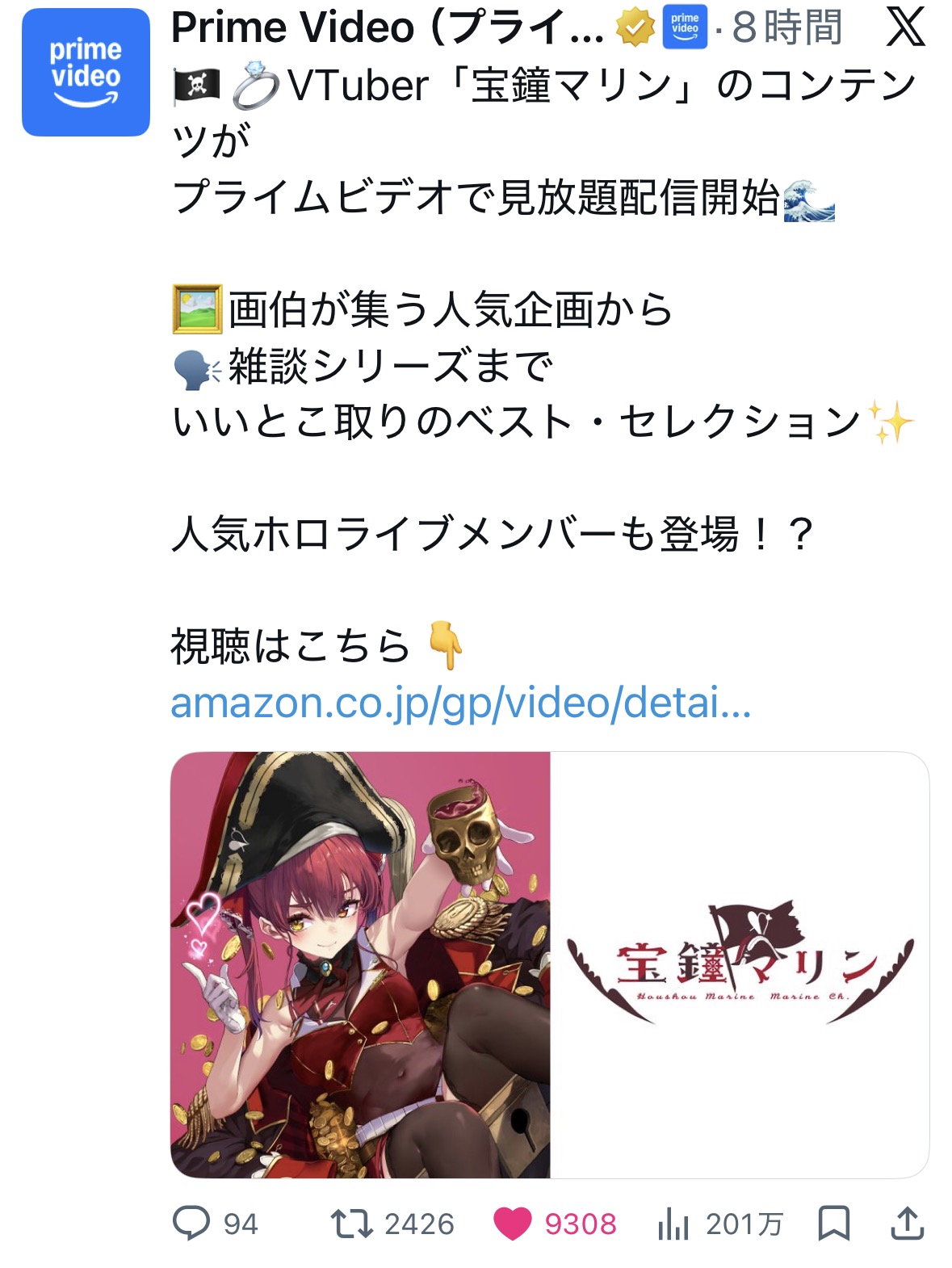952x1268 pixels.
Task: Tap the share upload icon
Action: (x=908, y=1224)
